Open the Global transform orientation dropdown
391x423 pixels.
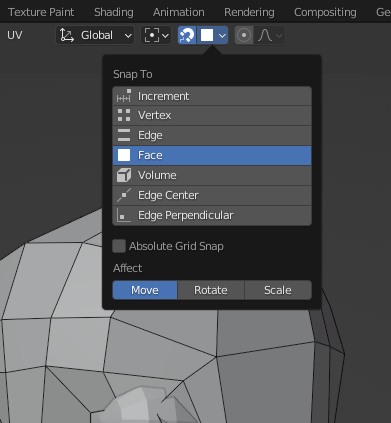coord(95,35)
